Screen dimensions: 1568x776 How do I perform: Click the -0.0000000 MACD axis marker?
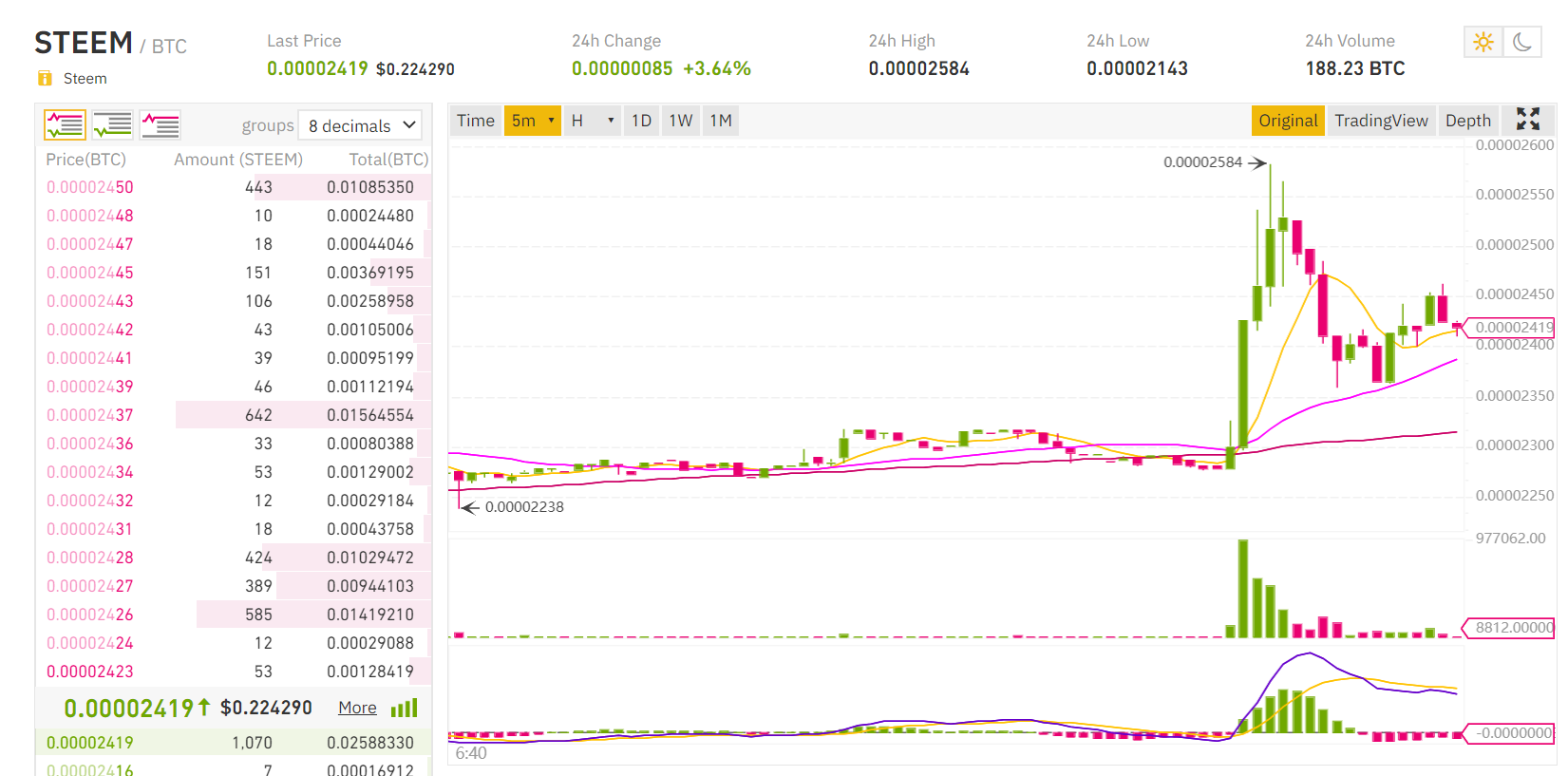pyautogui.click(x=1510, y=733)
